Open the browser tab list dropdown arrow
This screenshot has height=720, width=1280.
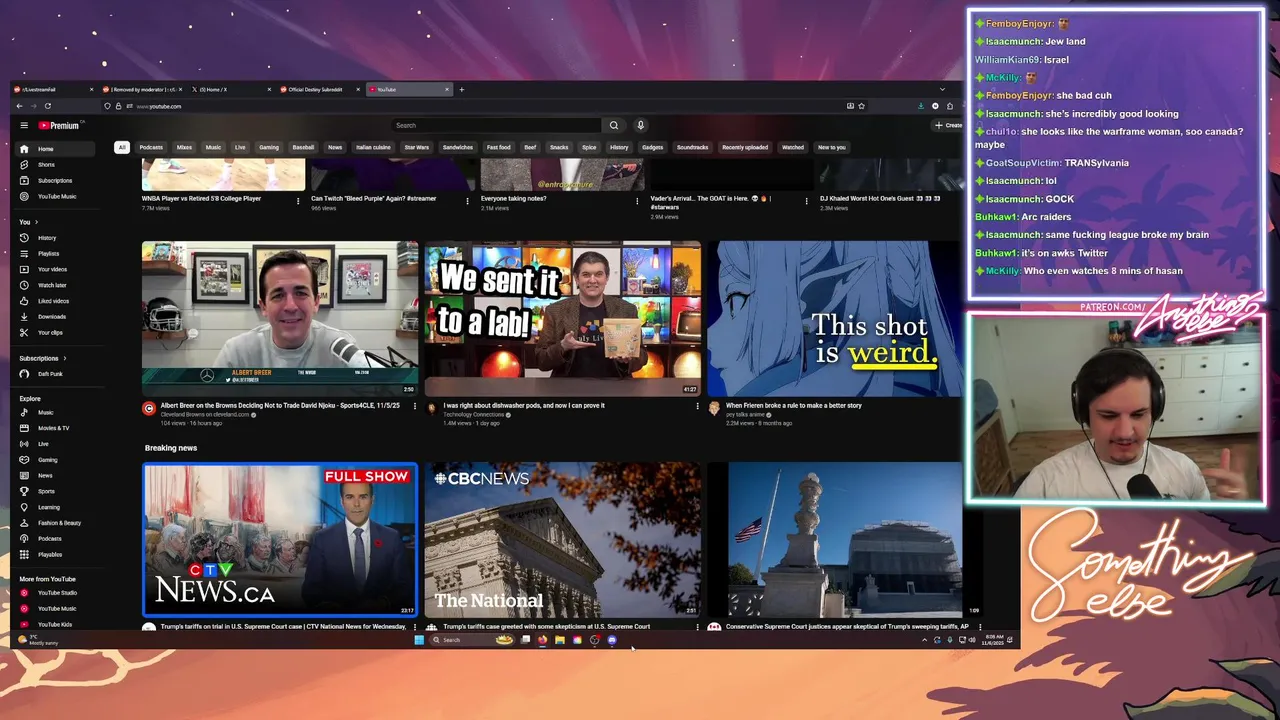pos(941,89)
